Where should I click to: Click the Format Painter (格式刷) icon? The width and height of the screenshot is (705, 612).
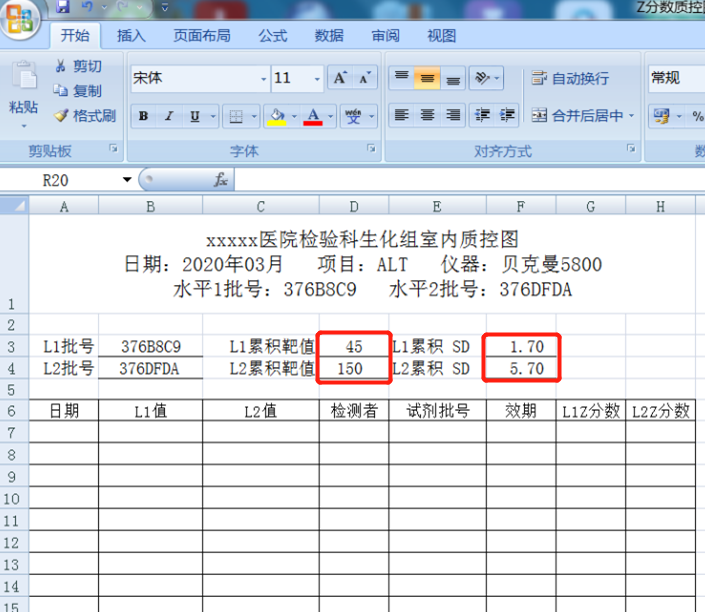[61, 116]
